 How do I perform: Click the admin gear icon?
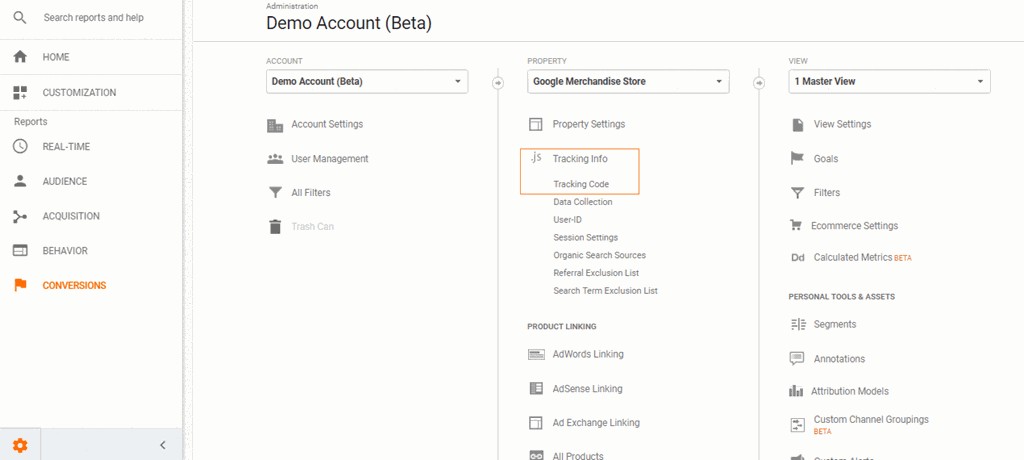[x=20, y=445]
